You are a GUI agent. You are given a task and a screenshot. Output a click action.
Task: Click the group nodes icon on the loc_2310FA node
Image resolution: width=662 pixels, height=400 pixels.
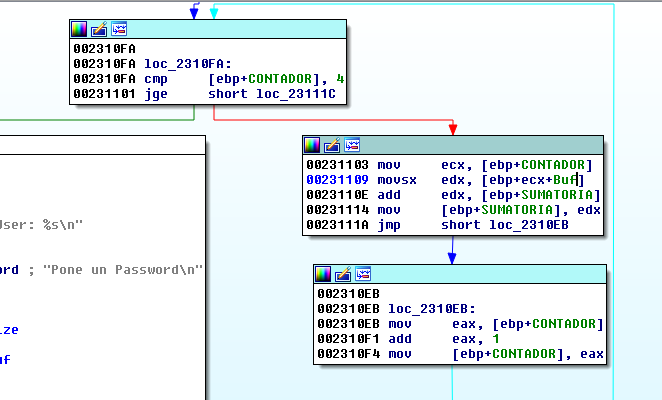119,28
